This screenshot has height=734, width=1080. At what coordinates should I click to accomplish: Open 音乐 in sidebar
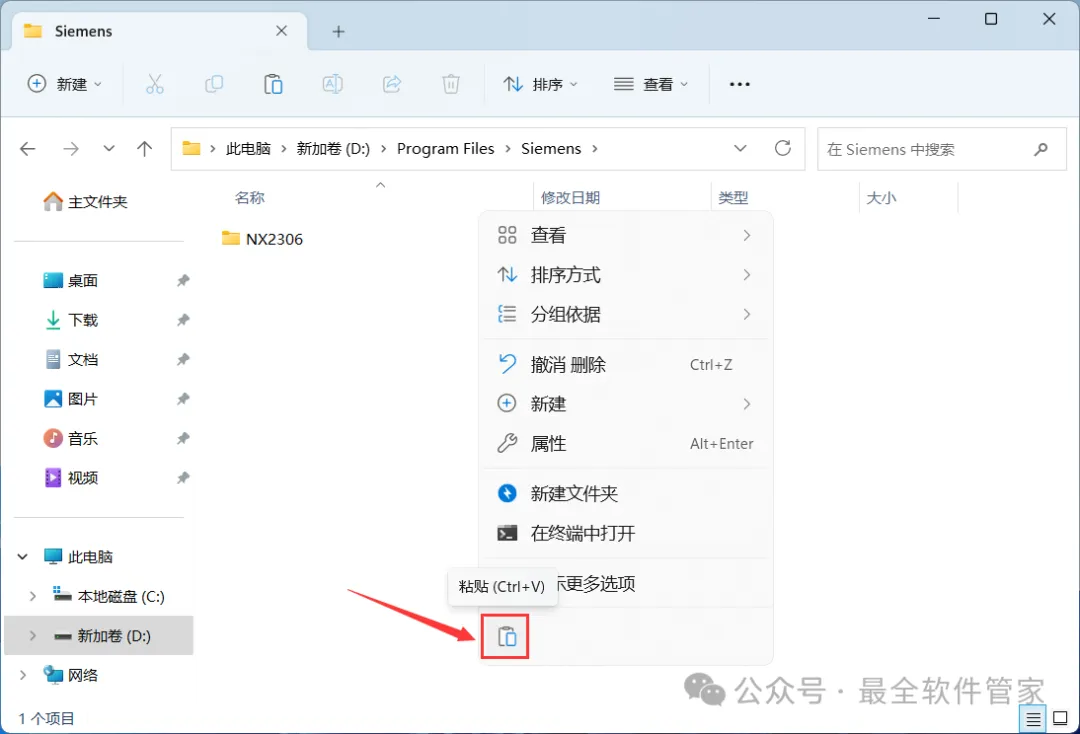tap(71, 438)
